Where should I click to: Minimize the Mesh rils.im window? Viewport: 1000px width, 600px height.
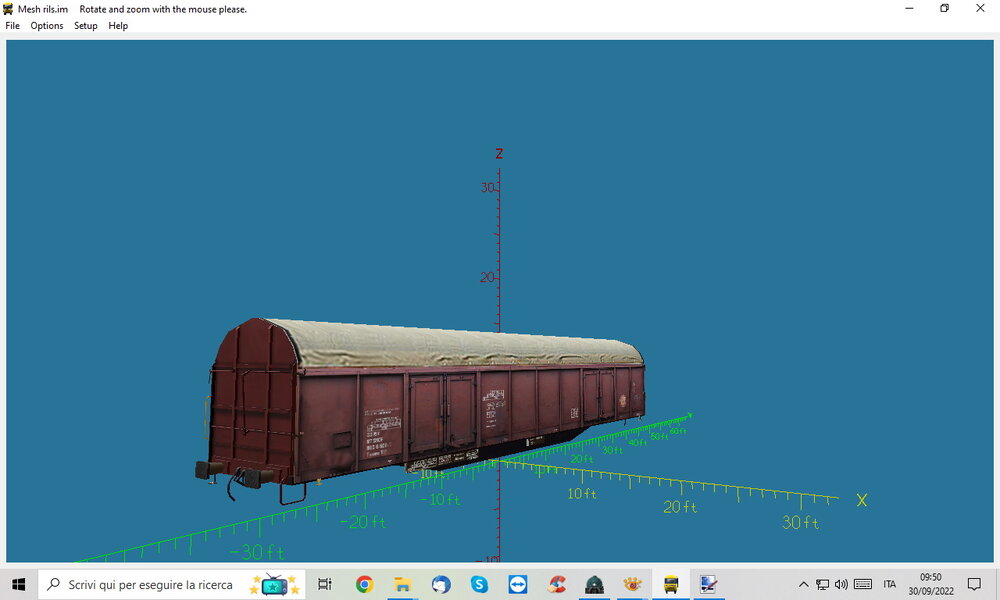point(909,8)
